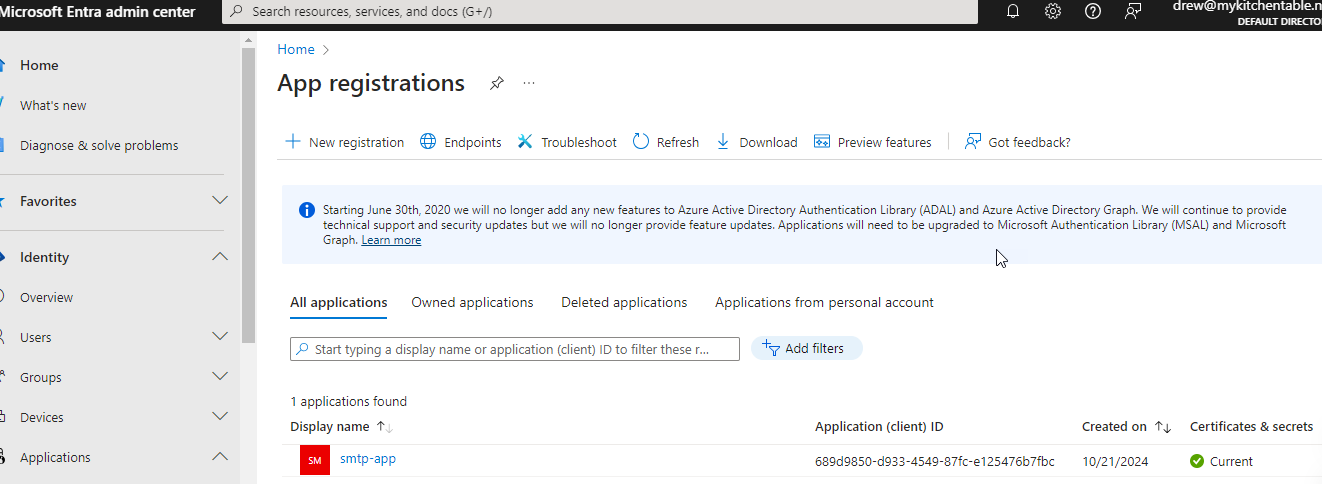
Task: Click the Certificates & secrets column header
Action: tap(1251, 427)
